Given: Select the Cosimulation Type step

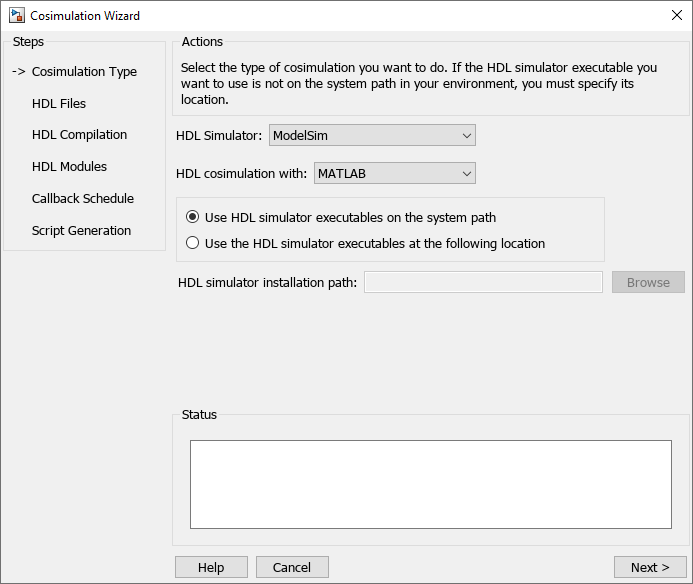Looking at the screenshot, I should point(84,72).
